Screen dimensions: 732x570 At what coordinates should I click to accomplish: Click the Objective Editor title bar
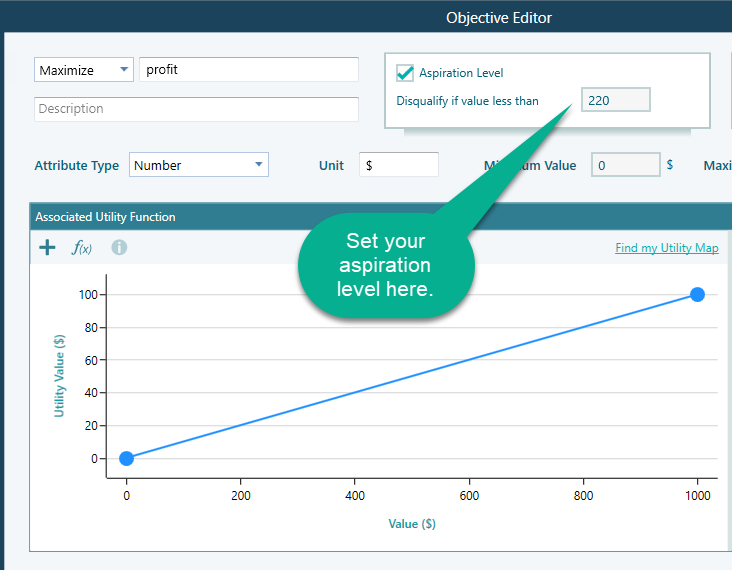coord(498,17)
